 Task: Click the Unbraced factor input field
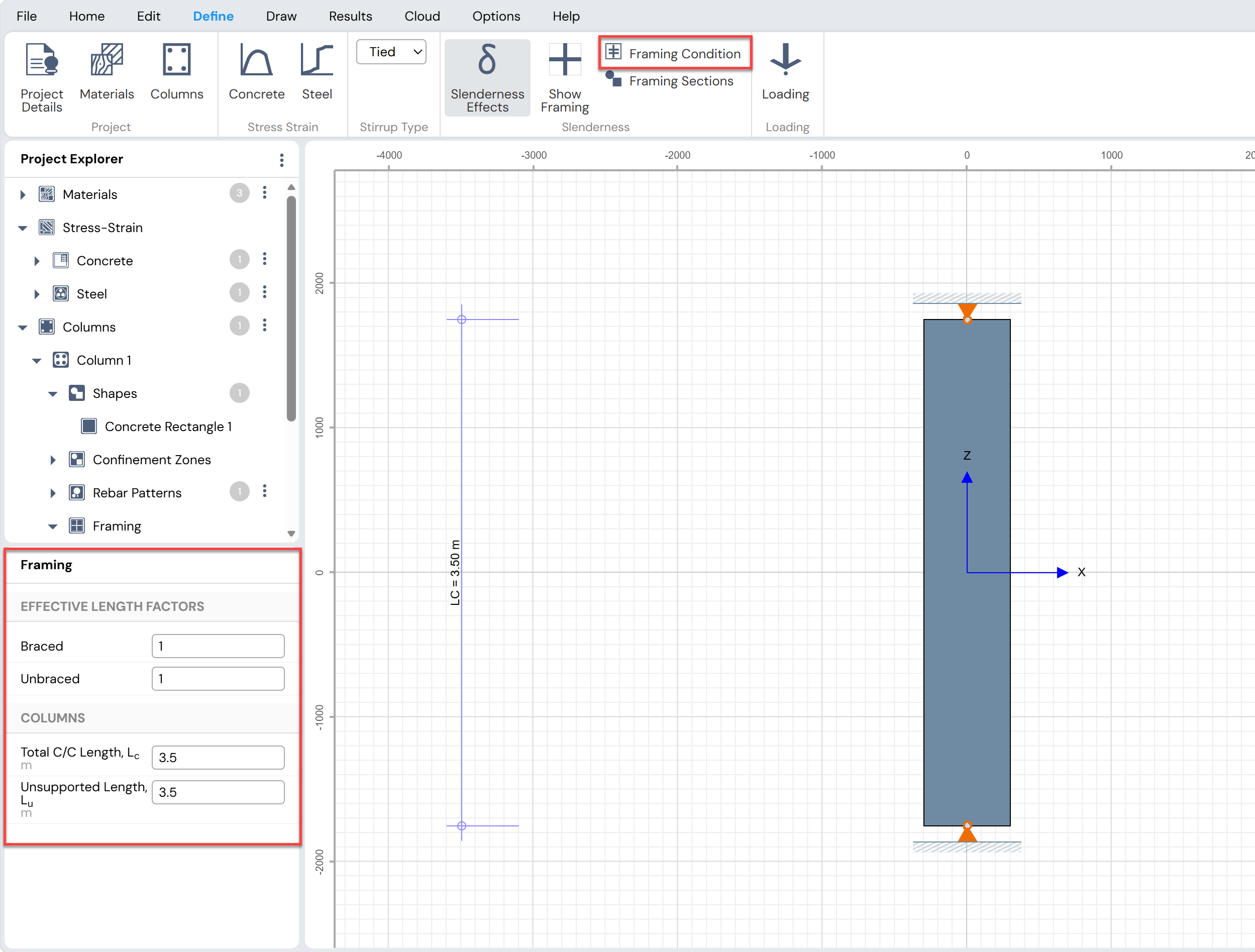tap(218, 679)
